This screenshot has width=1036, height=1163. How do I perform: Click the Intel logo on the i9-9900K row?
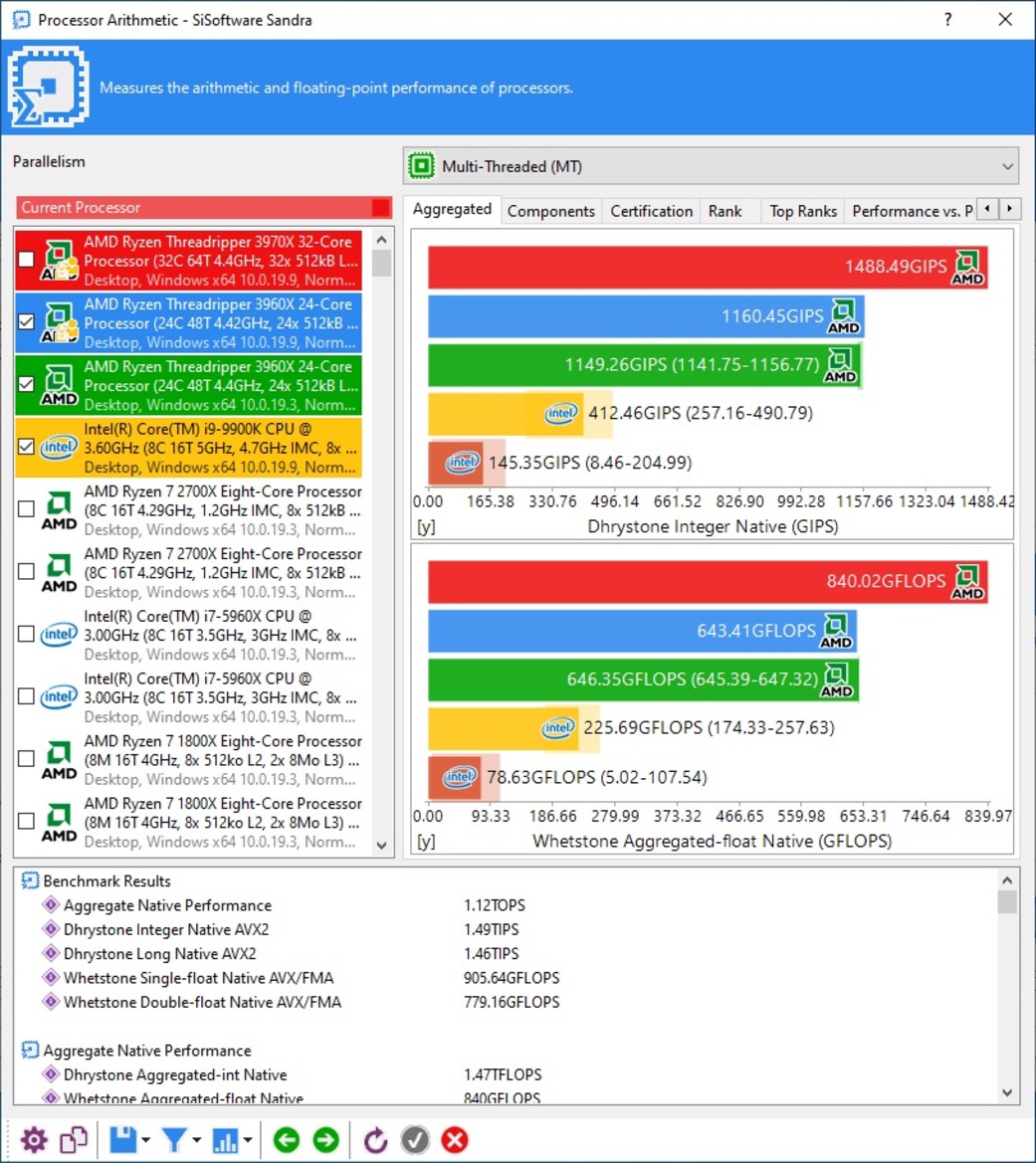pyautogui.click(x=59, y=447)
